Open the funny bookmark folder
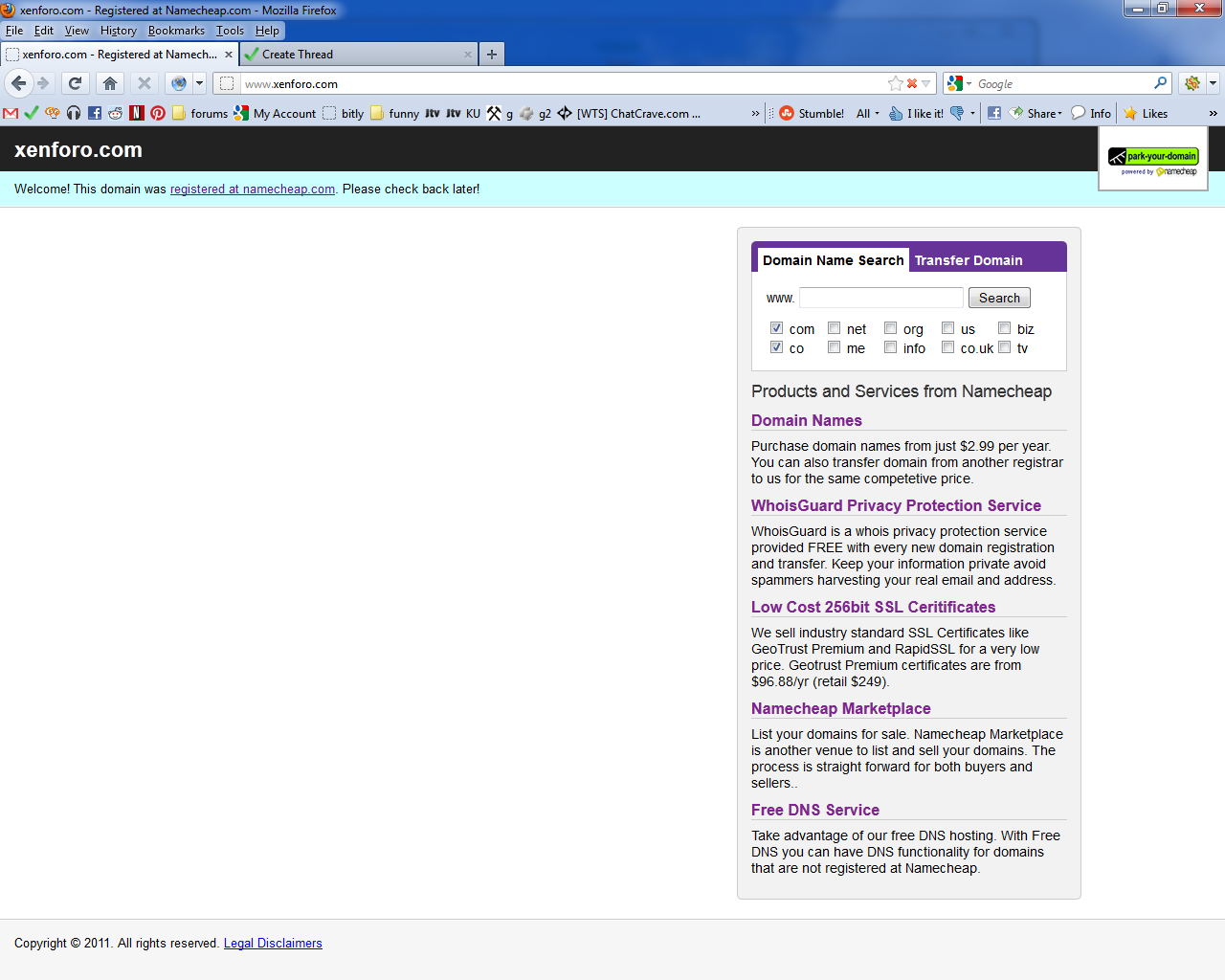Viewport: 1225px width, 980px height. (x=394, y=113)
